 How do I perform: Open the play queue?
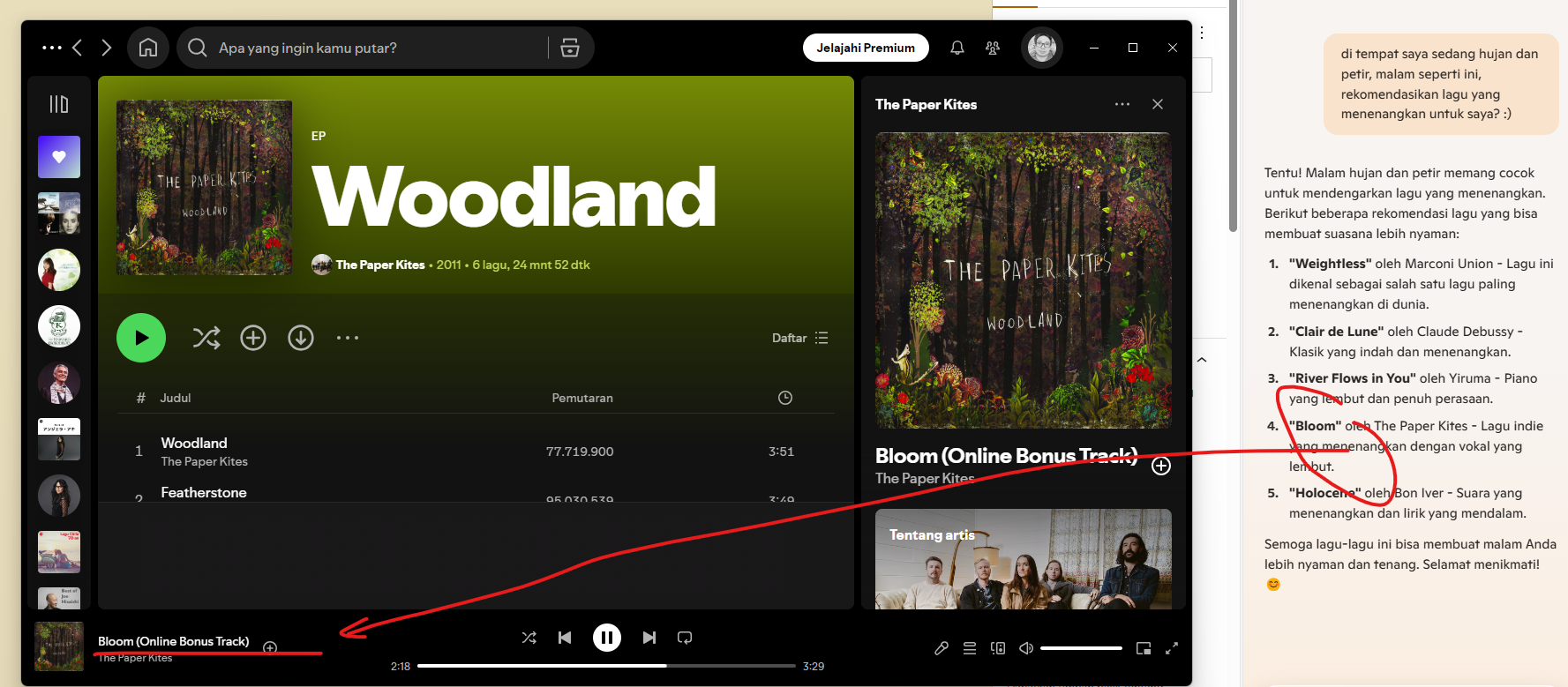pos(970,648)
